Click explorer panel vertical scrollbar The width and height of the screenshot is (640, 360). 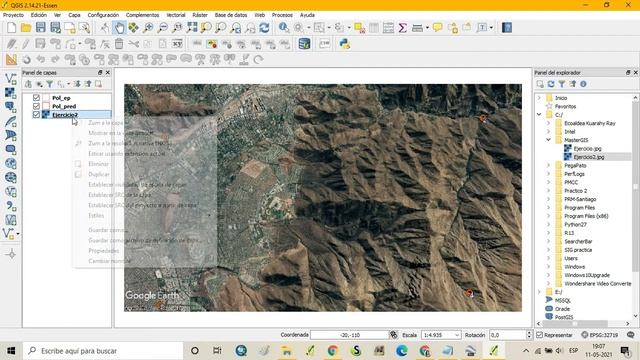635,187
